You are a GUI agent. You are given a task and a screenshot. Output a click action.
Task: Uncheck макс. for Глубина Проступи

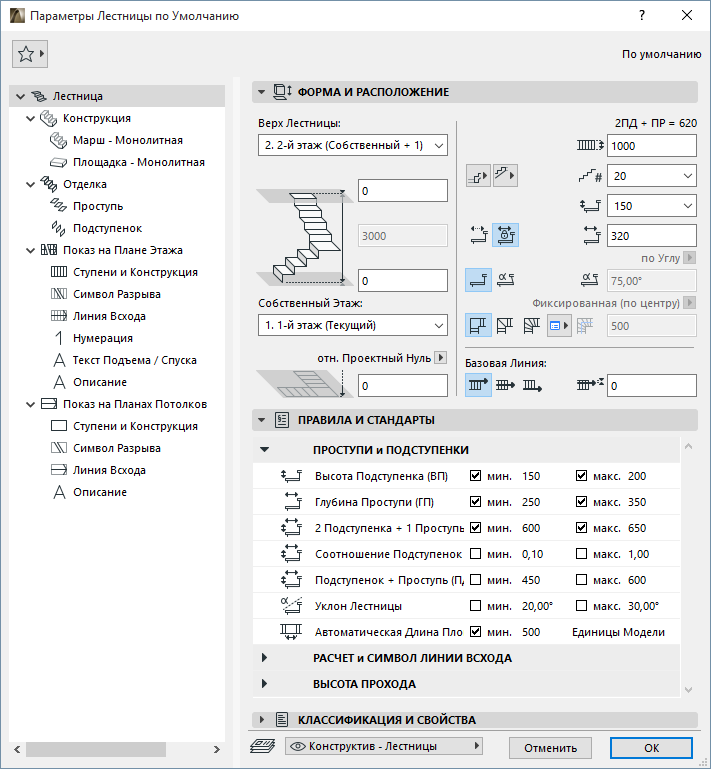[x=581, y=502]
